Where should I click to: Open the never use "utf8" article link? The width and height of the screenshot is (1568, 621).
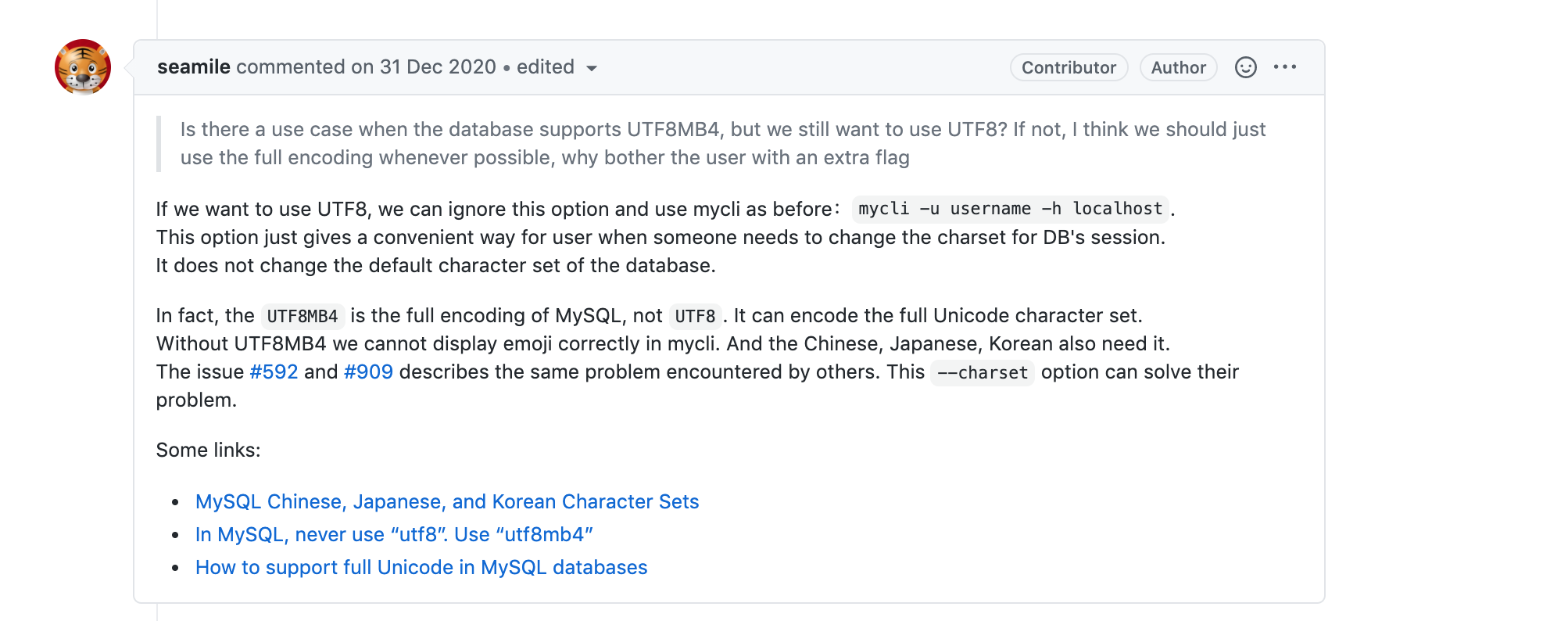click(394, 534)
